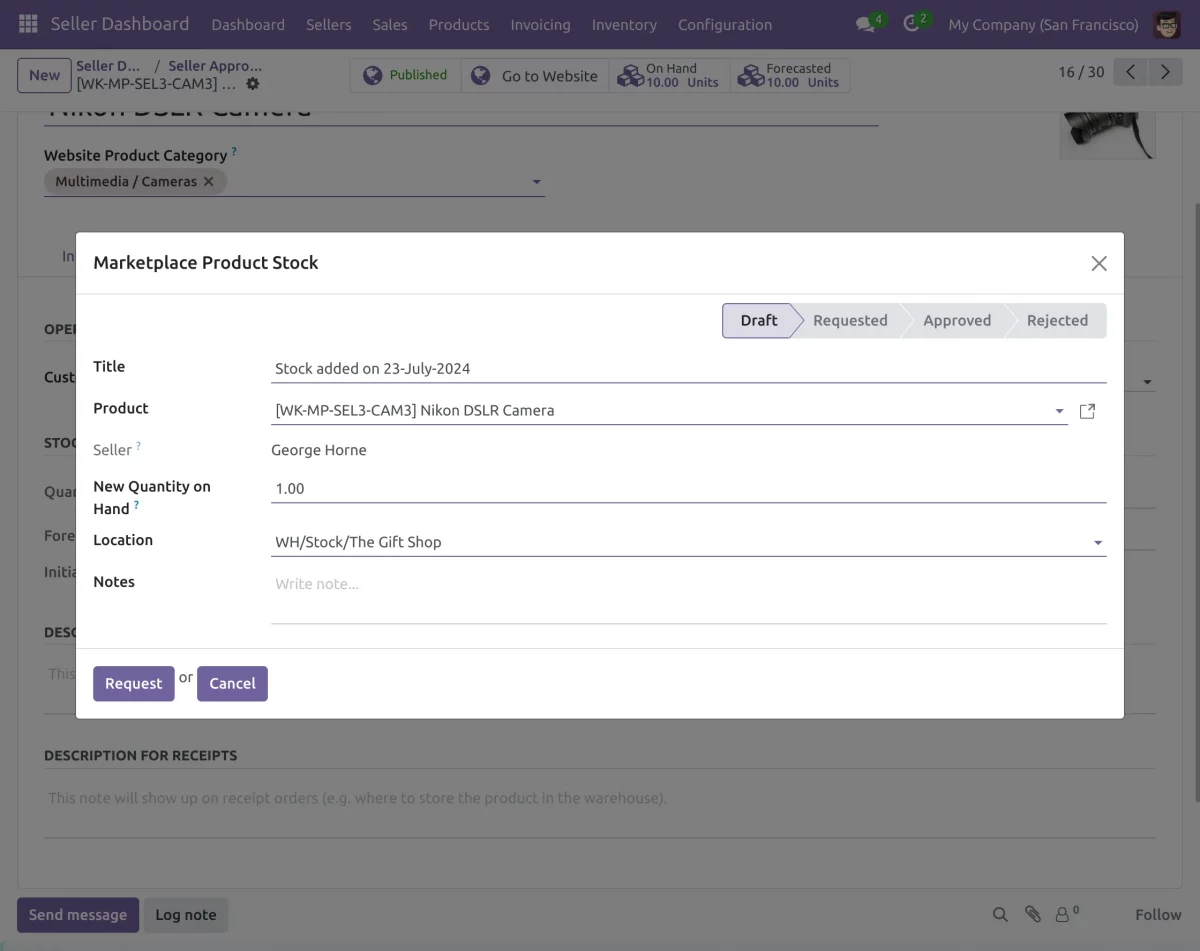The height and width of the screenshot is (951, 1200).
Task: Open the Products menu
Action: 459,24
